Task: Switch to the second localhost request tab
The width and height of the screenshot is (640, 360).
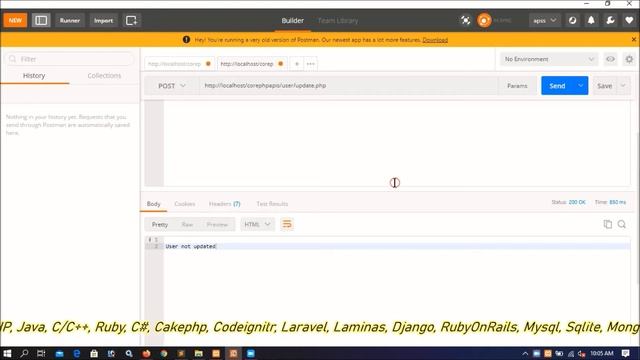Action: tap(251, 64)
